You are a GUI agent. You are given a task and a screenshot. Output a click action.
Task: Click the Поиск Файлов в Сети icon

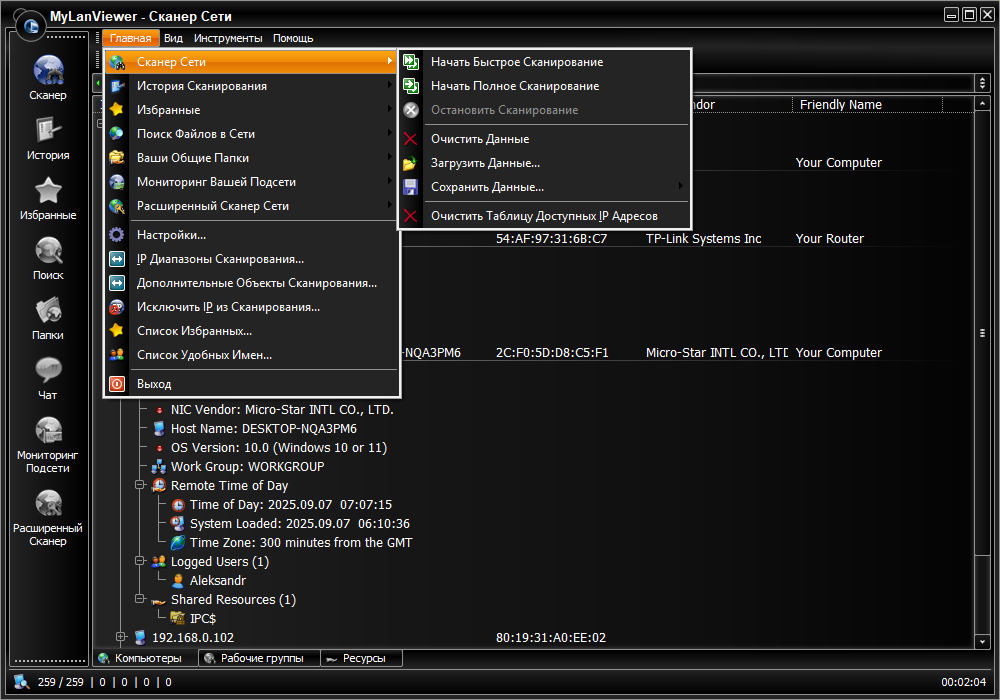pos(117,134)
